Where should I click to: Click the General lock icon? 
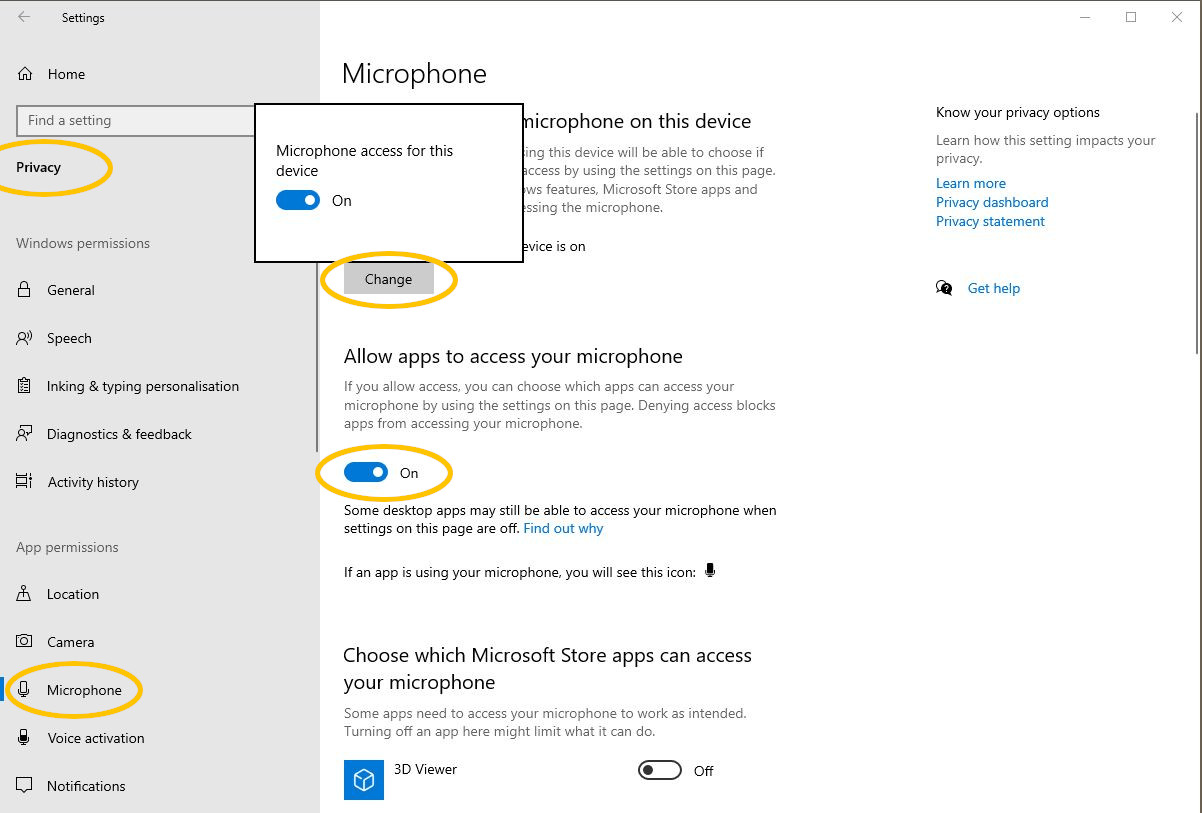coord(25,290)
